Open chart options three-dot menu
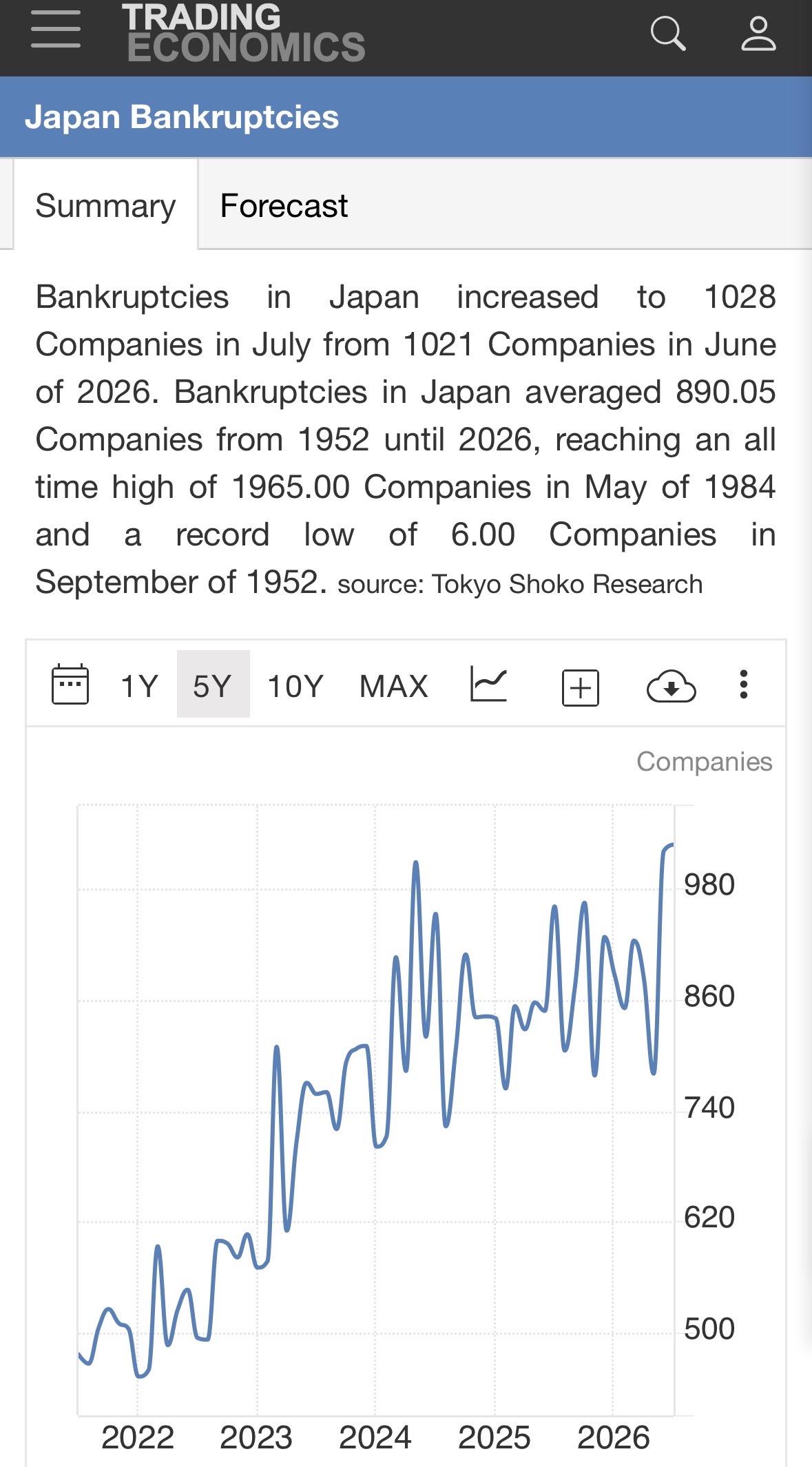The image size is (812, 1467). 743,685
